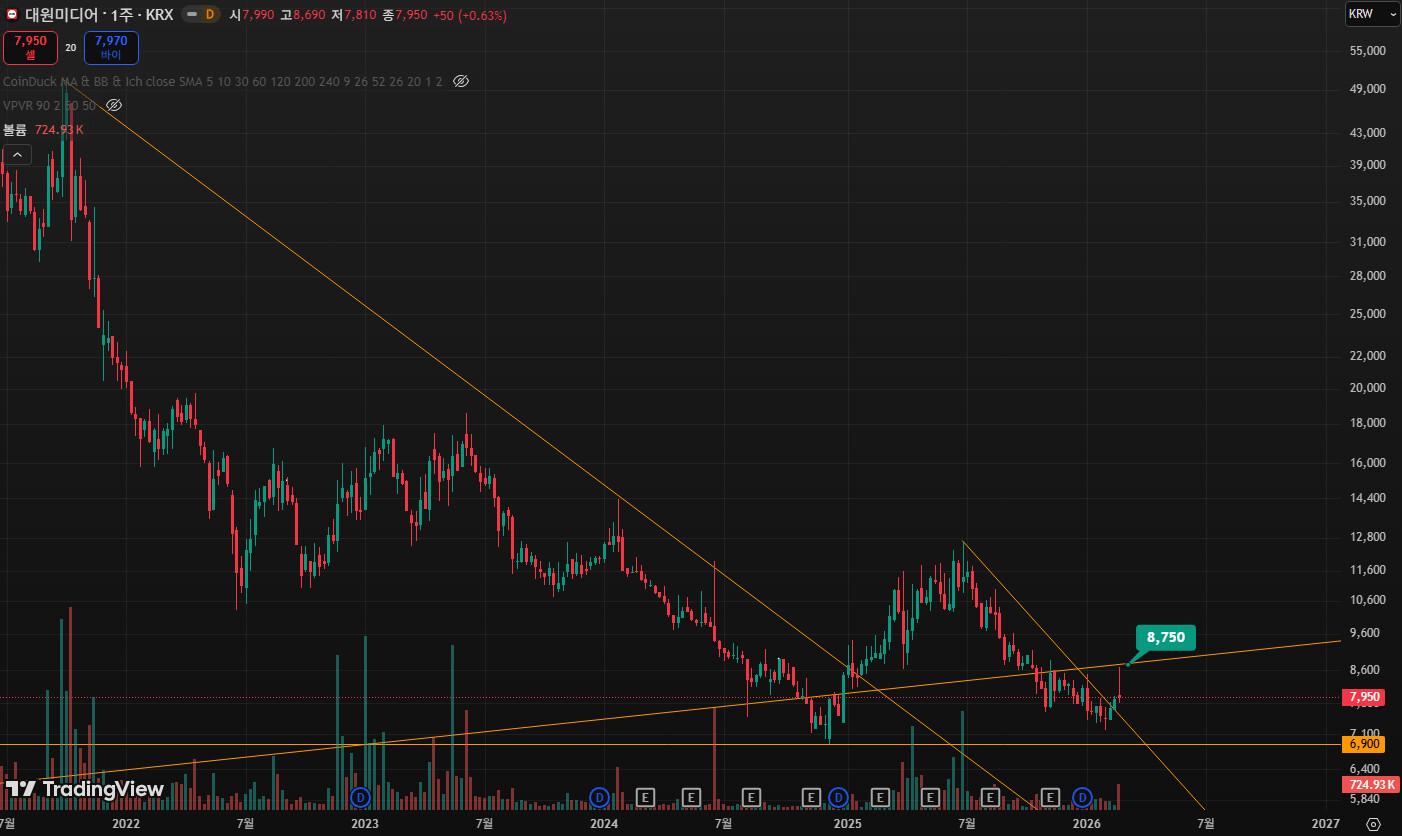Select the 볼륨 volume indicator label
The image size is (1402, 836).
pos(15,130)
